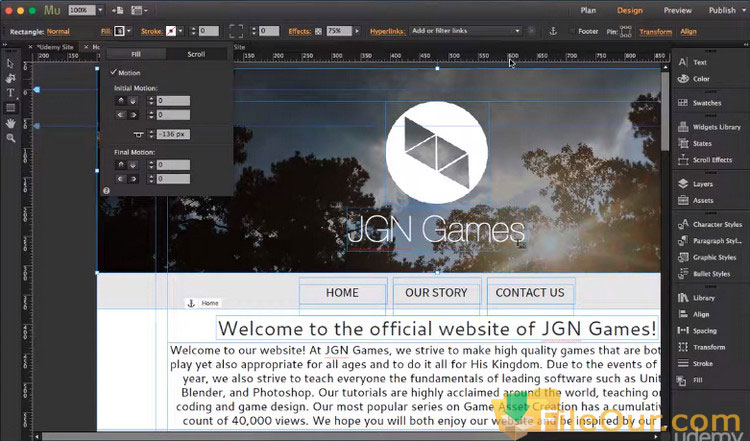Open the Fill panel in right sidebar
The height and width of the screenshot is (441, 750).
click(x=690, y=380)
